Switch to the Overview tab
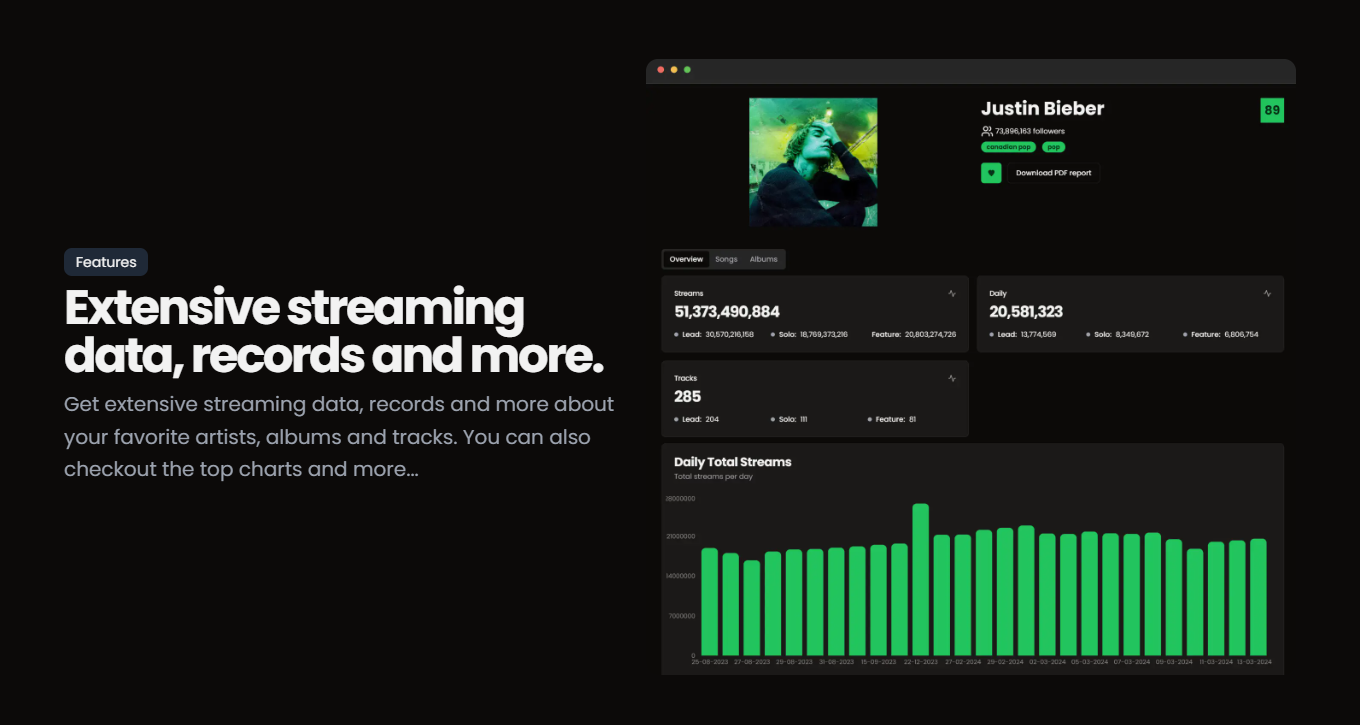1360x725 pixels. point(686,259)
